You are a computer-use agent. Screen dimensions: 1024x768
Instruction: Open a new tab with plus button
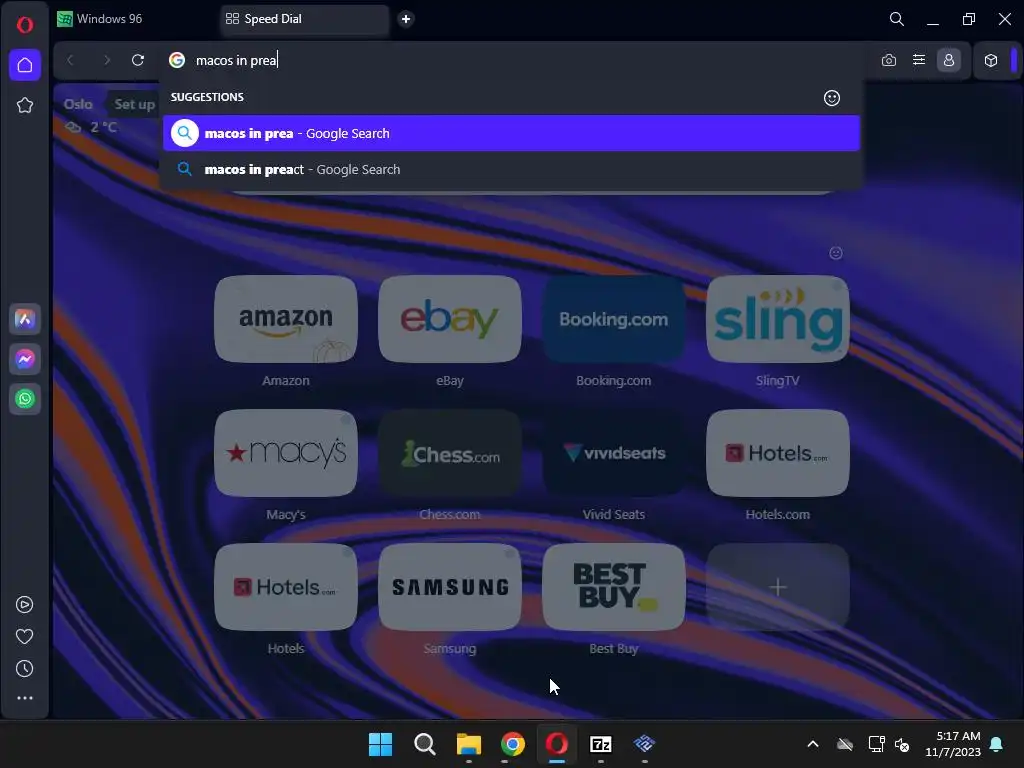(406, 19)
